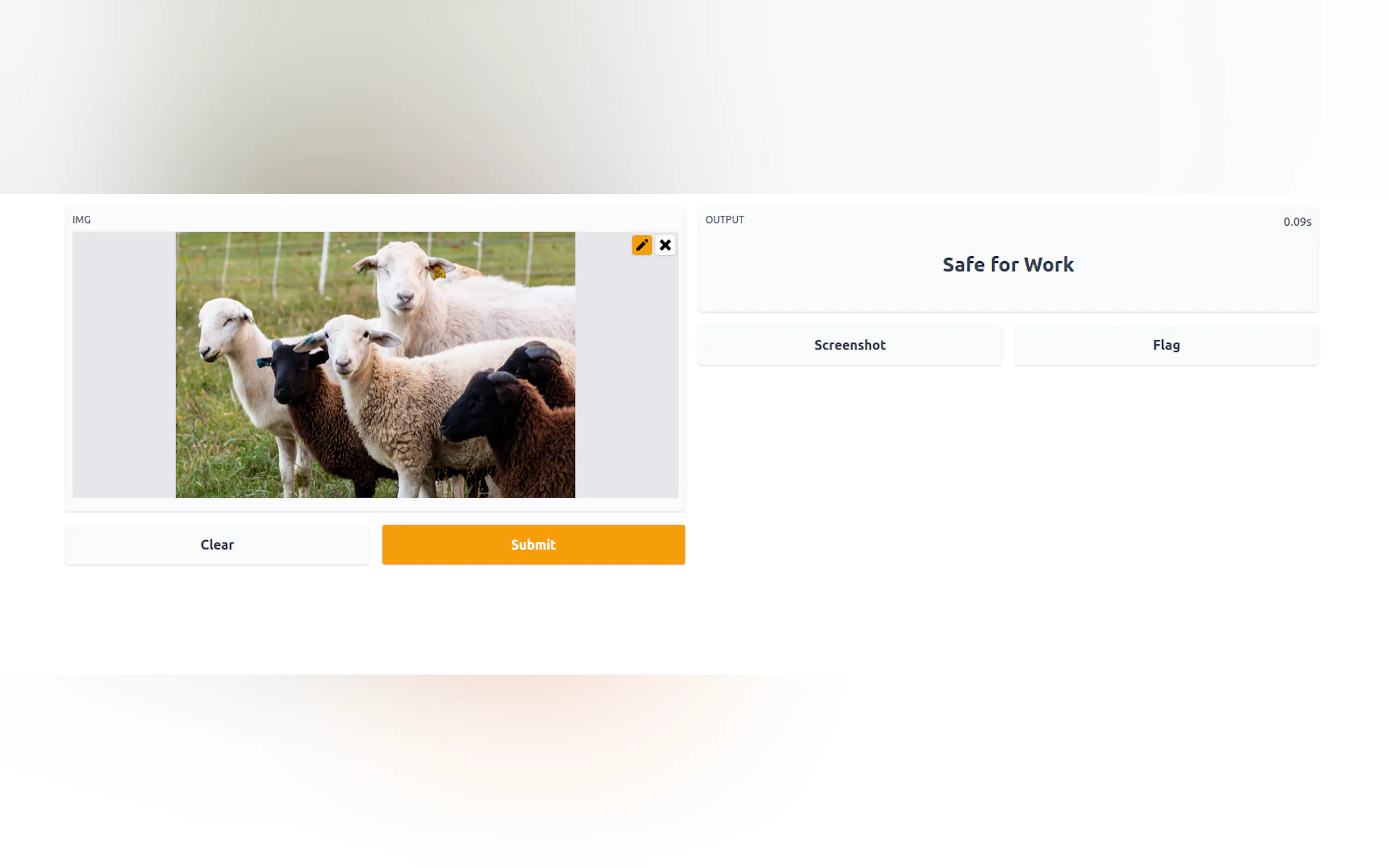1389x868 pixels.
Task: Select the uploaded sheep photo
Action: 376,365
